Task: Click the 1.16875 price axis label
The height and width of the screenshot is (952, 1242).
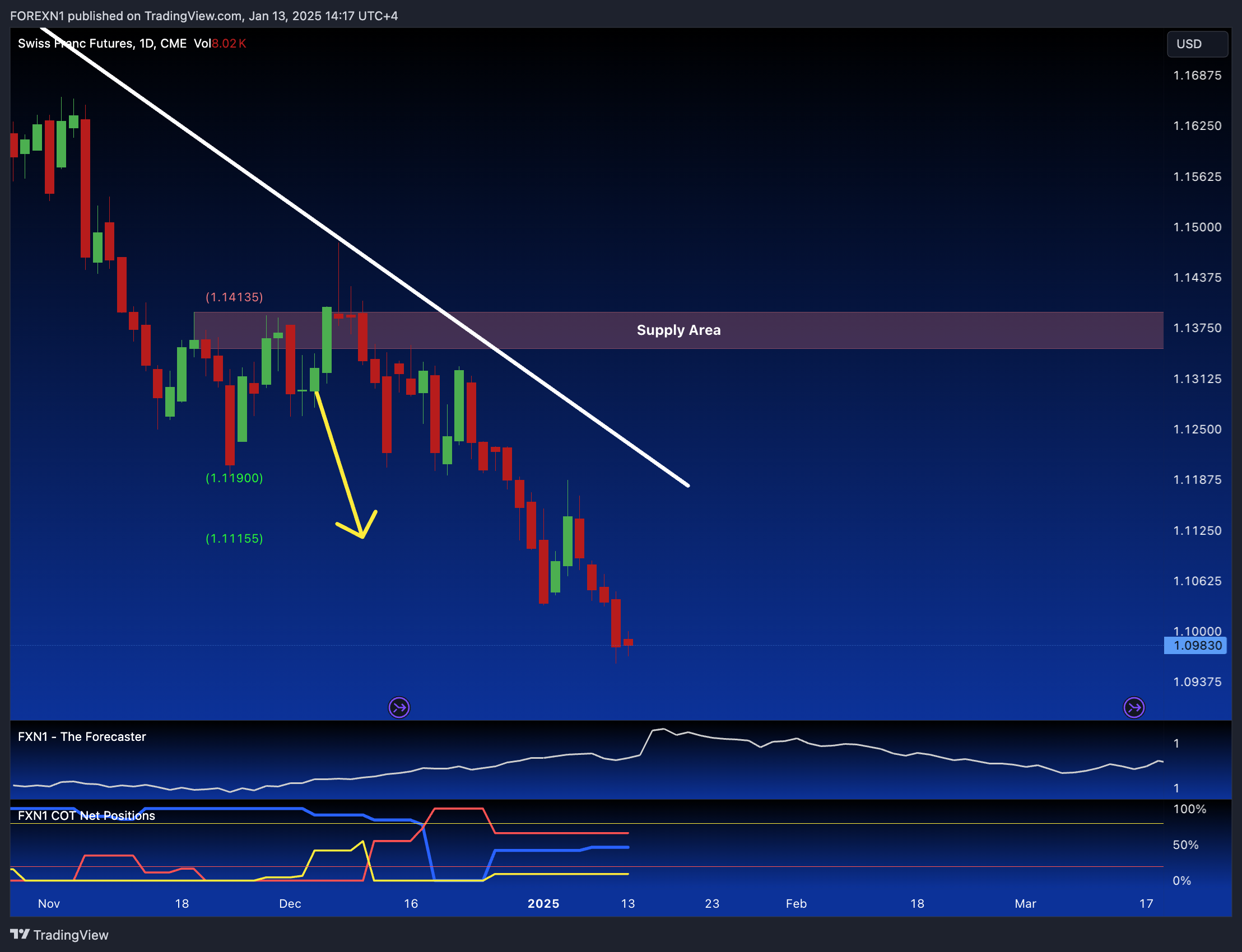Action: pos(1197,76)
